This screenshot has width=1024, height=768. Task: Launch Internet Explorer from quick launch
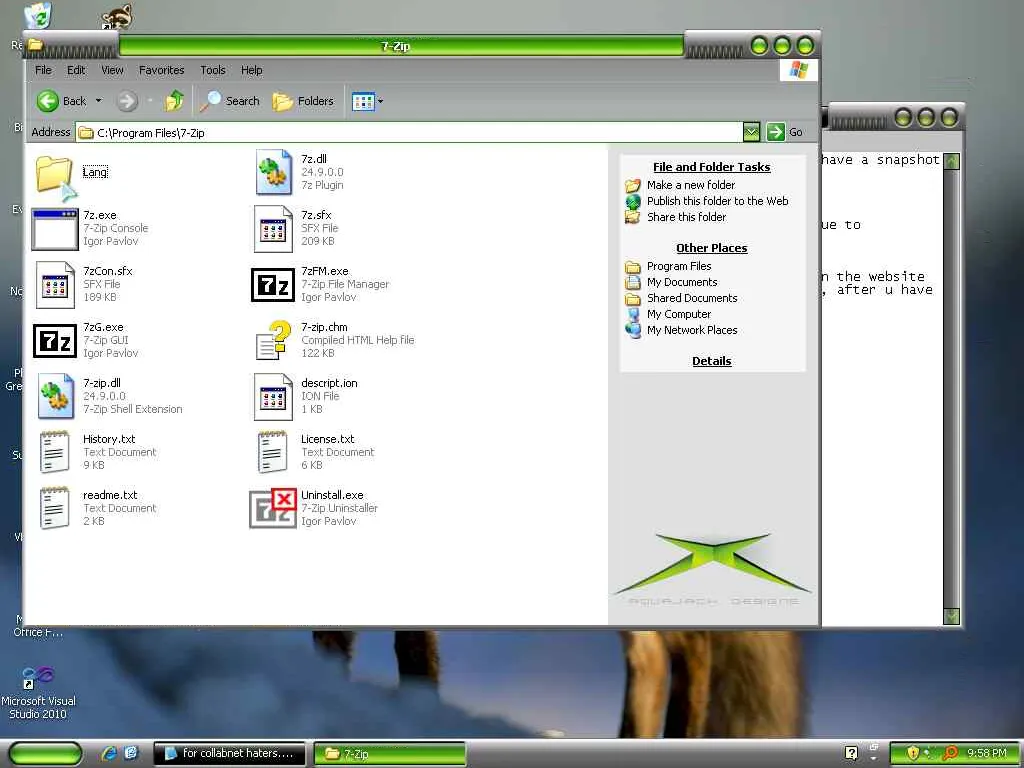[x=109, y=753]
